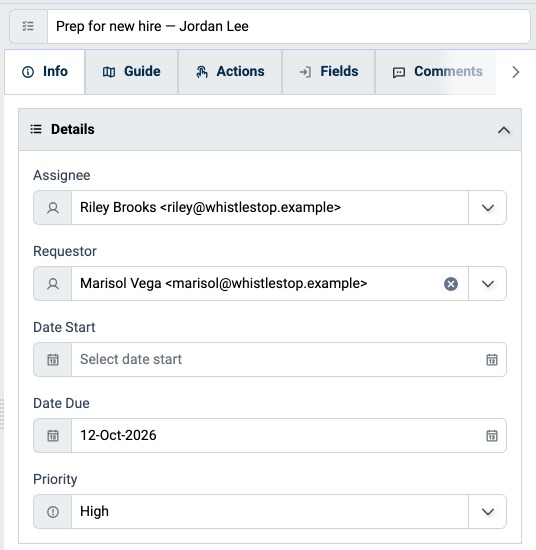536x550 pixels.
Task: Click the list icon beside Details heading
Action: [36, 129]
